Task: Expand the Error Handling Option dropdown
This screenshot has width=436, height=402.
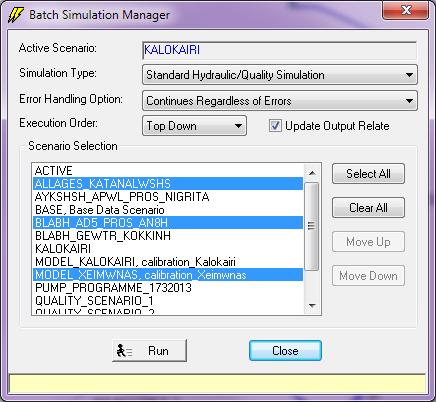Action: point(280,101)
